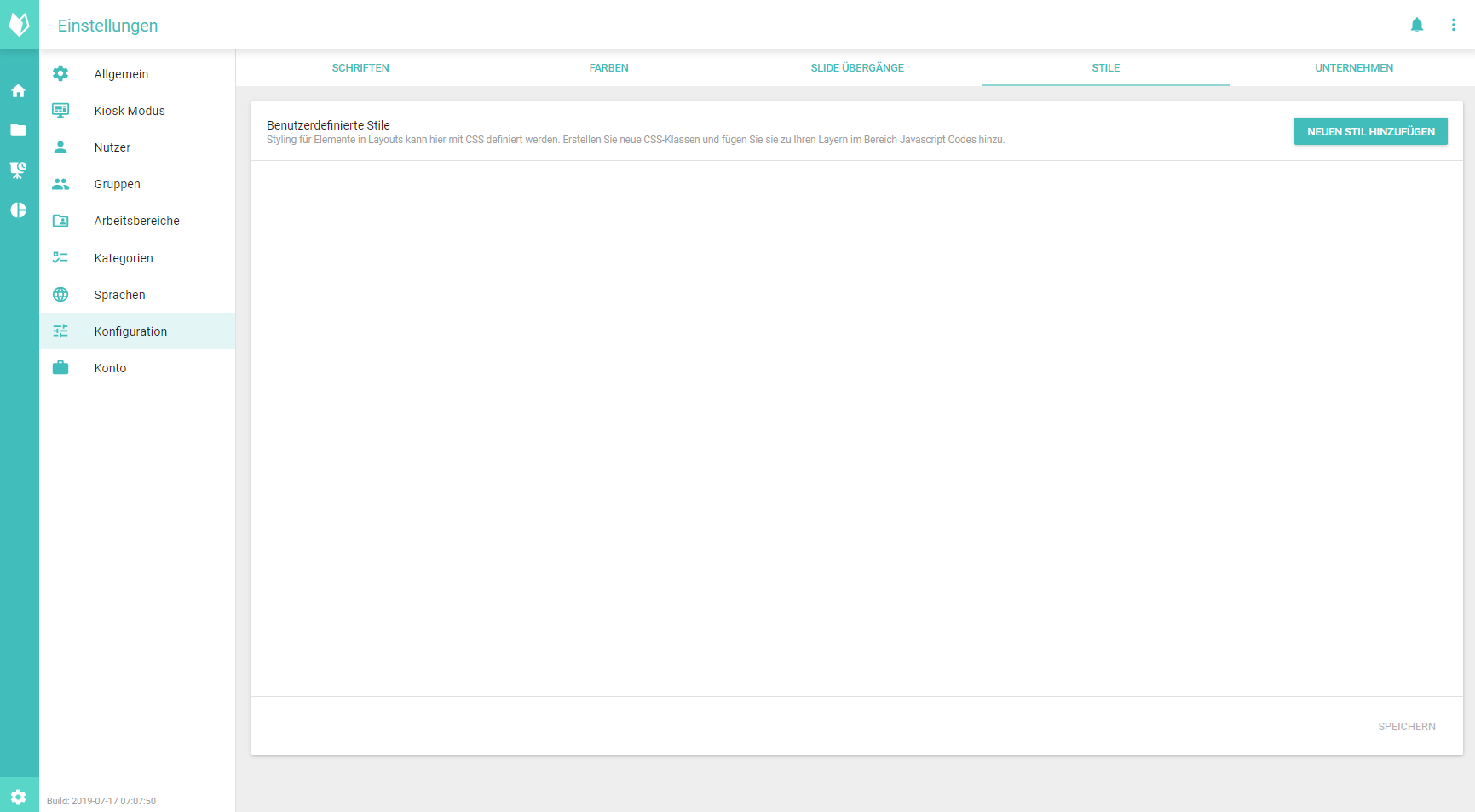Click the app logo in top corner
1475x812 pixels.
point(19,25)
